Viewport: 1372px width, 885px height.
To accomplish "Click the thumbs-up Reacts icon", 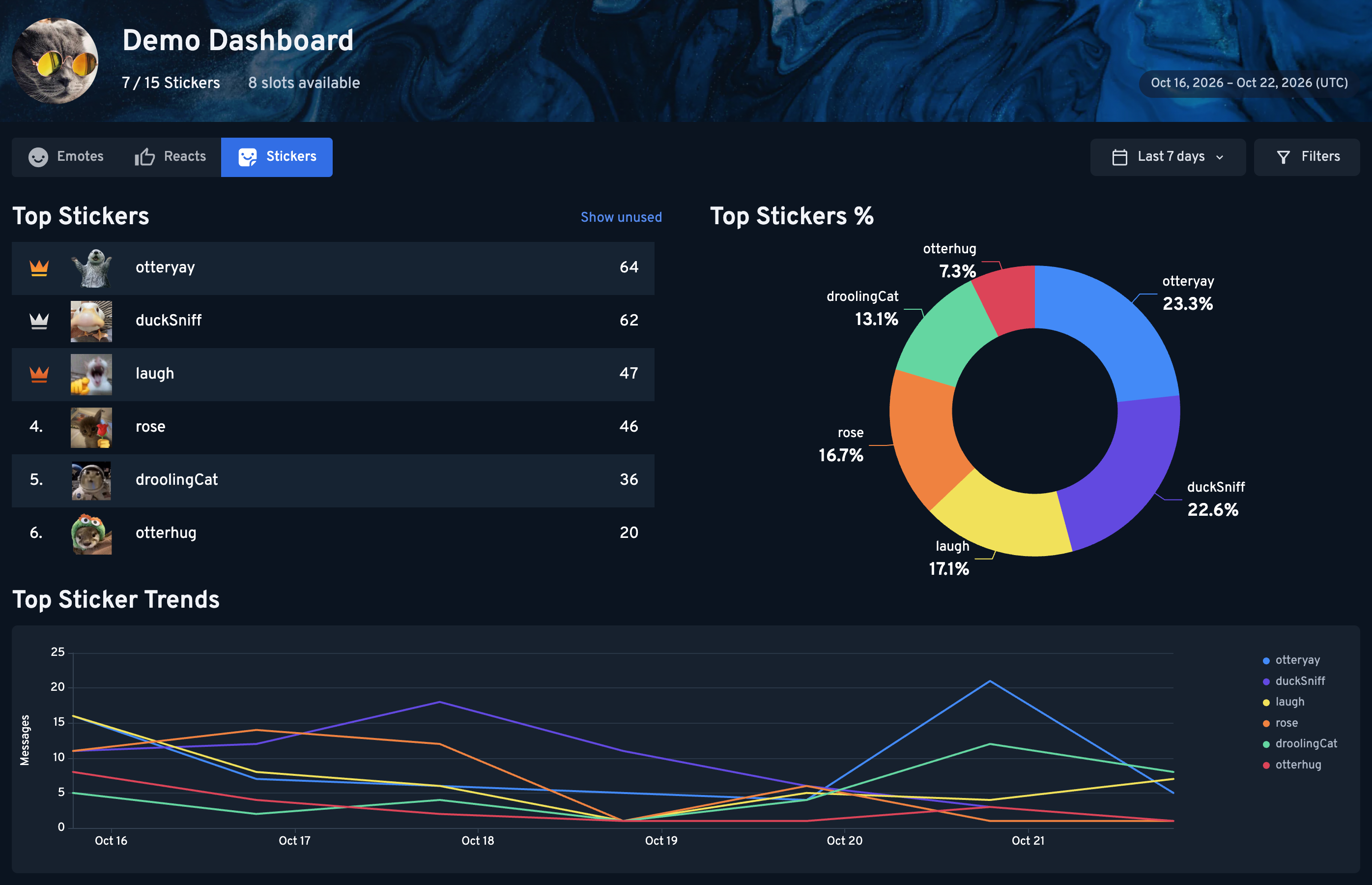I will pyautogui.click(x=145, y=156).
